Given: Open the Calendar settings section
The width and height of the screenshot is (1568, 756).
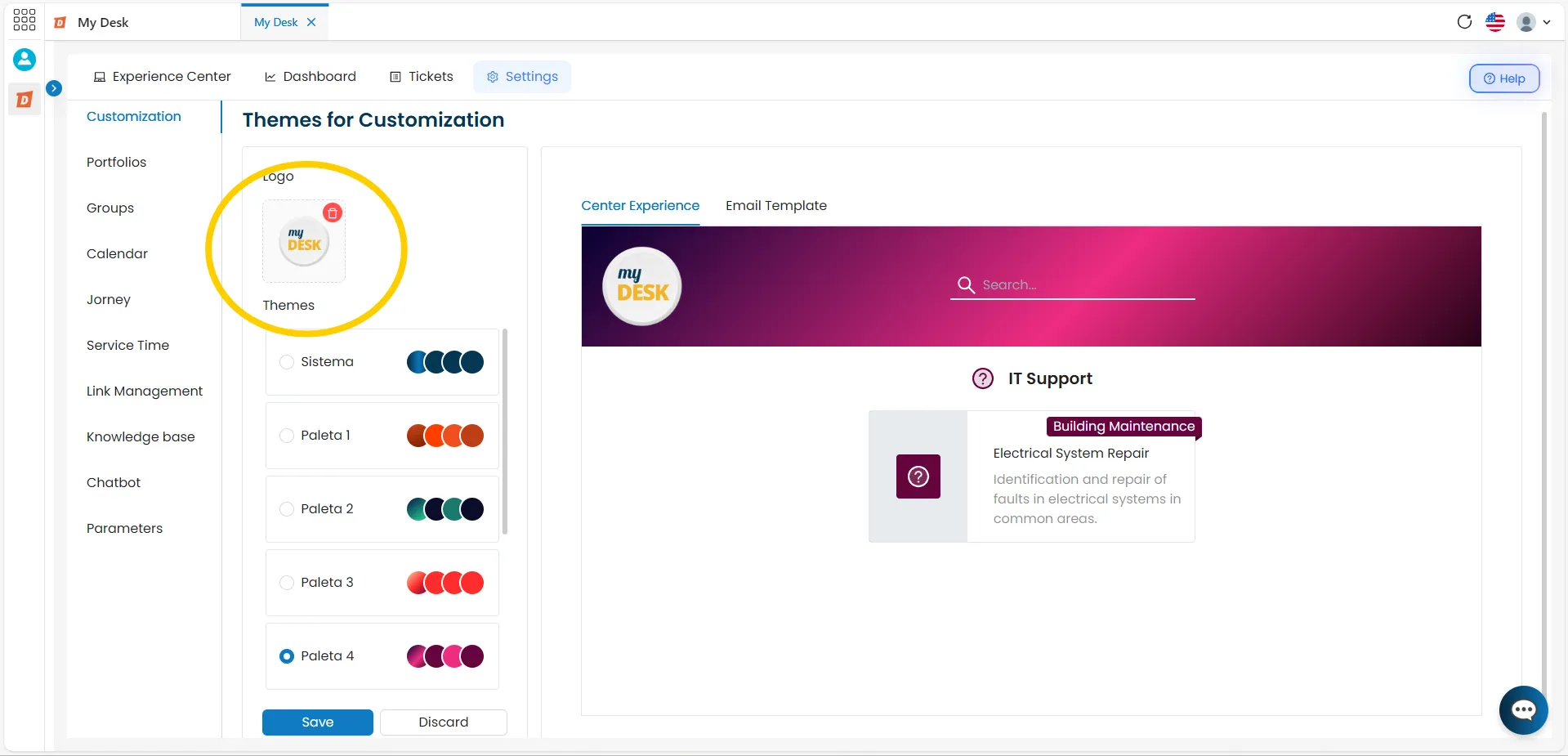Looking at the screenshot, I should pos(118,254).
